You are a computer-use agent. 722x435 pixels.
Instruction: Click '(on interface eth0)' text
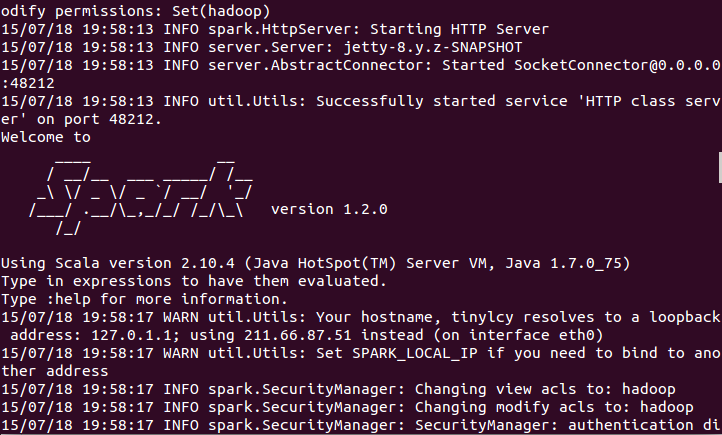pos(518,335)
